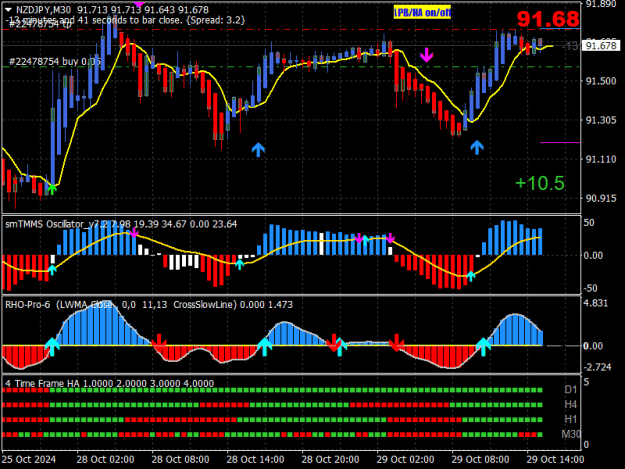
Task: Select the '#22478754 buy 0.05' order label
Action: (55, 62)
